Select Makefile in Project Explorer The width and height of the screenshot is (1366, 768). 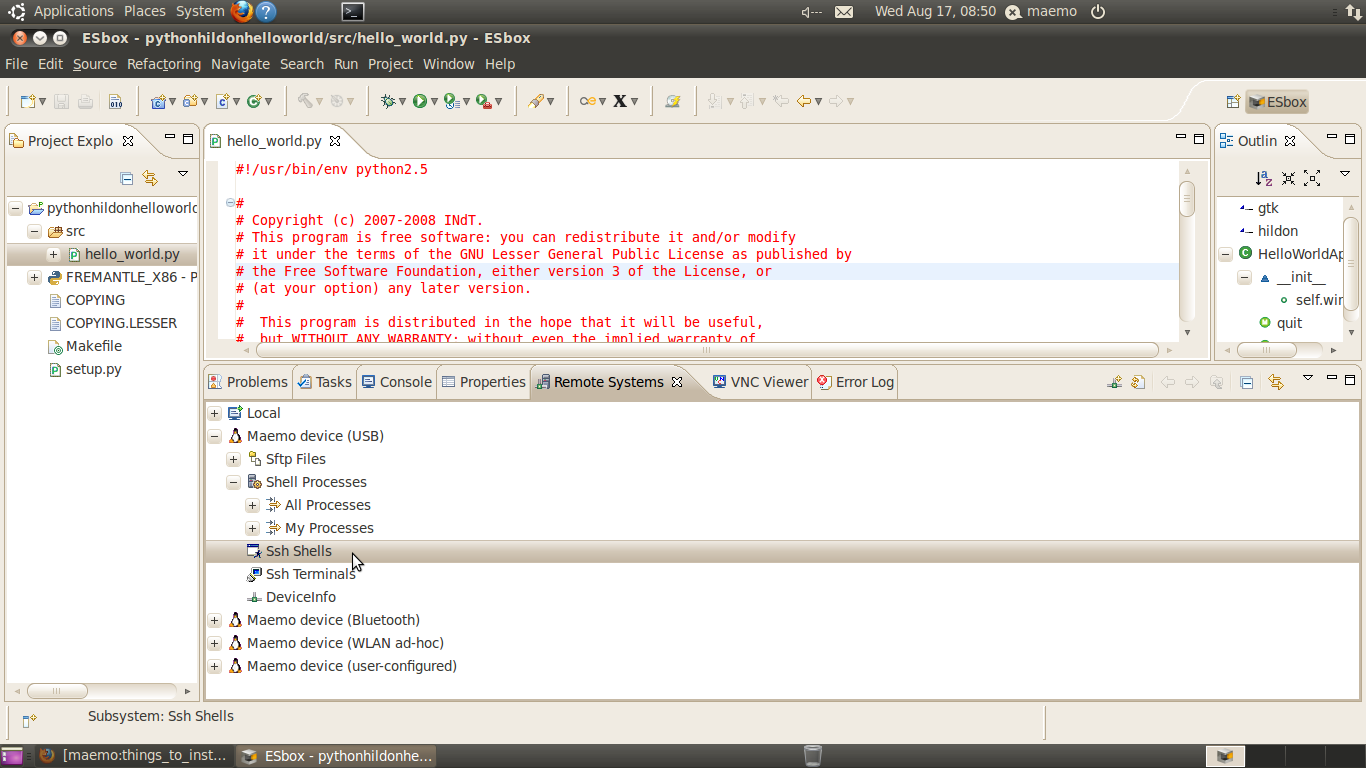pyautogui.click(x=94, y=346)
